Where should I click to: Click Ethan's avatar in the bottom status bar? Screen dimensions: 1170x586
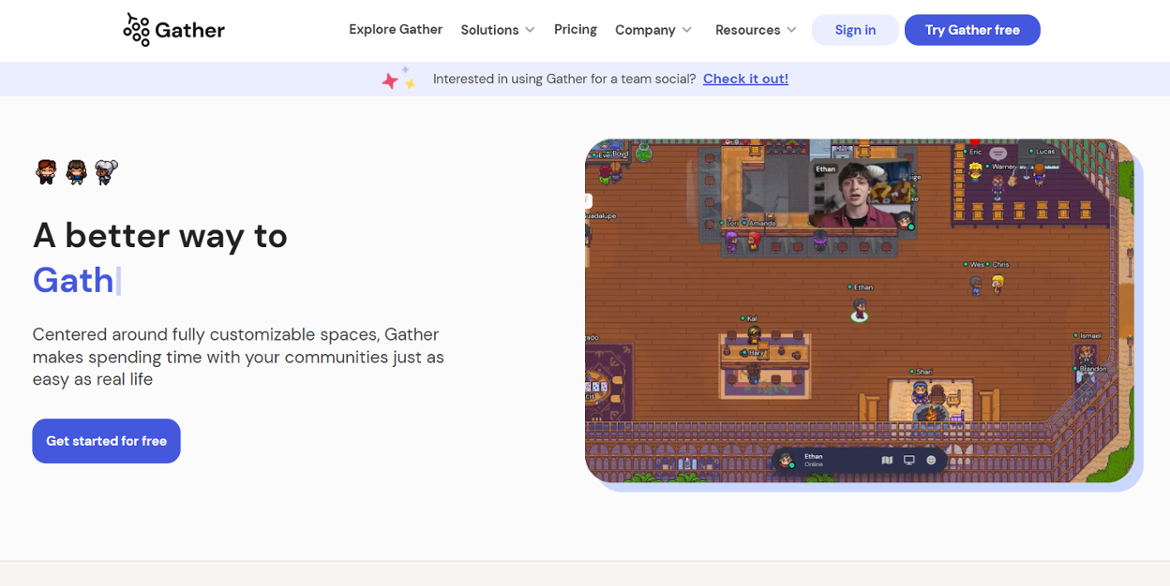tap(786, 461)
